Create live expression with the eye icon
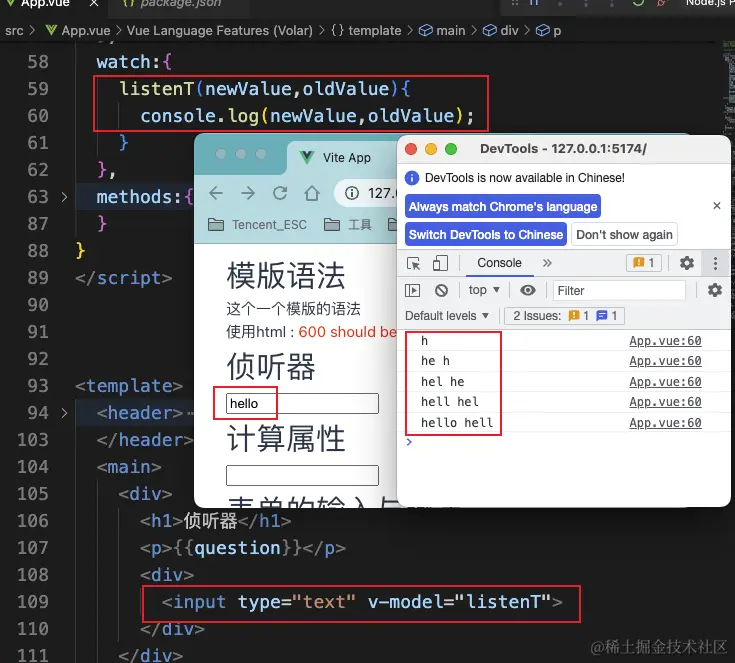This screenshot has width=735, height=663. click(x=528, y=290)
